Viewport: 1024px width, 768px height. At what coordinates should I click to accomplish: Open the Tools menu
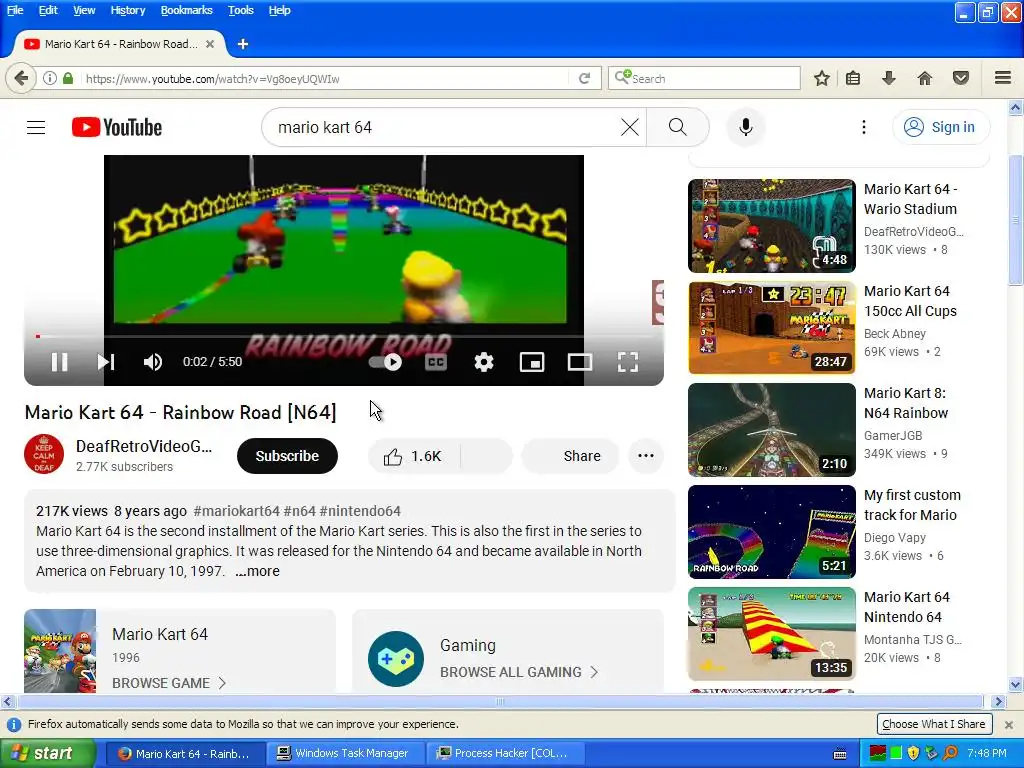pos(240,10)
